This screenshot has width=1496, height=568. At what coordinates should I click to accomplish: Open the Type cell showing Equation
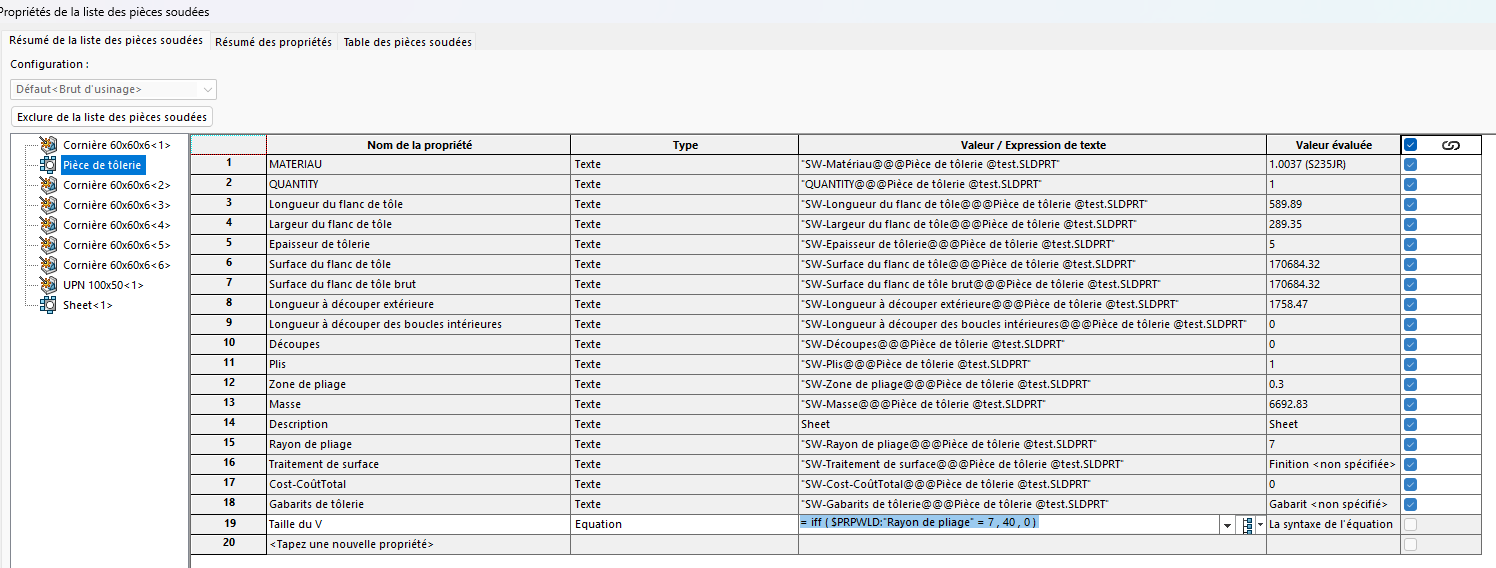[x=683, y=524]
